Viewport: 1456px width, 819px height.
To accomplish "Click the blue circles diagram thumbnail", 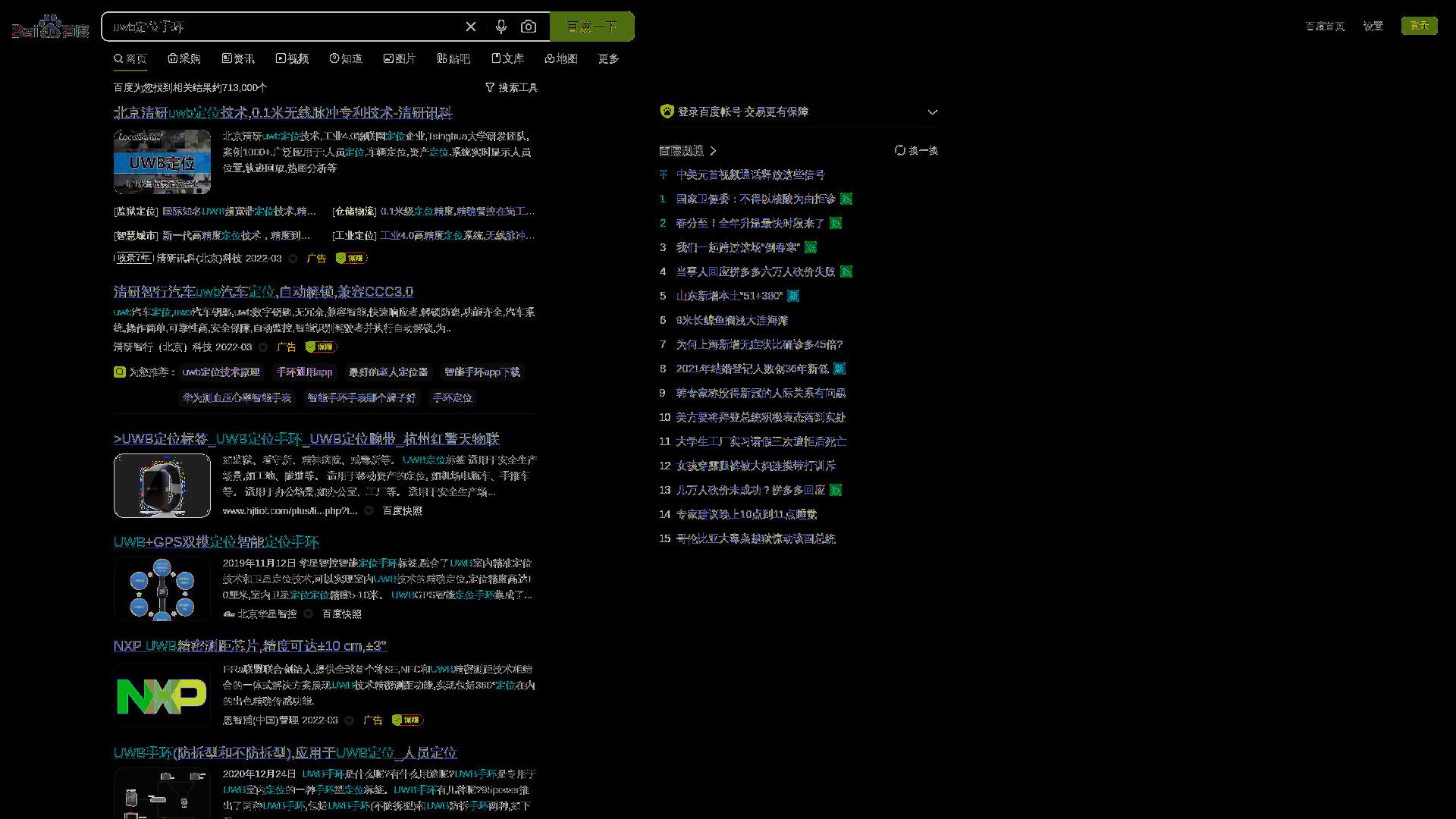I will [162, 588].
